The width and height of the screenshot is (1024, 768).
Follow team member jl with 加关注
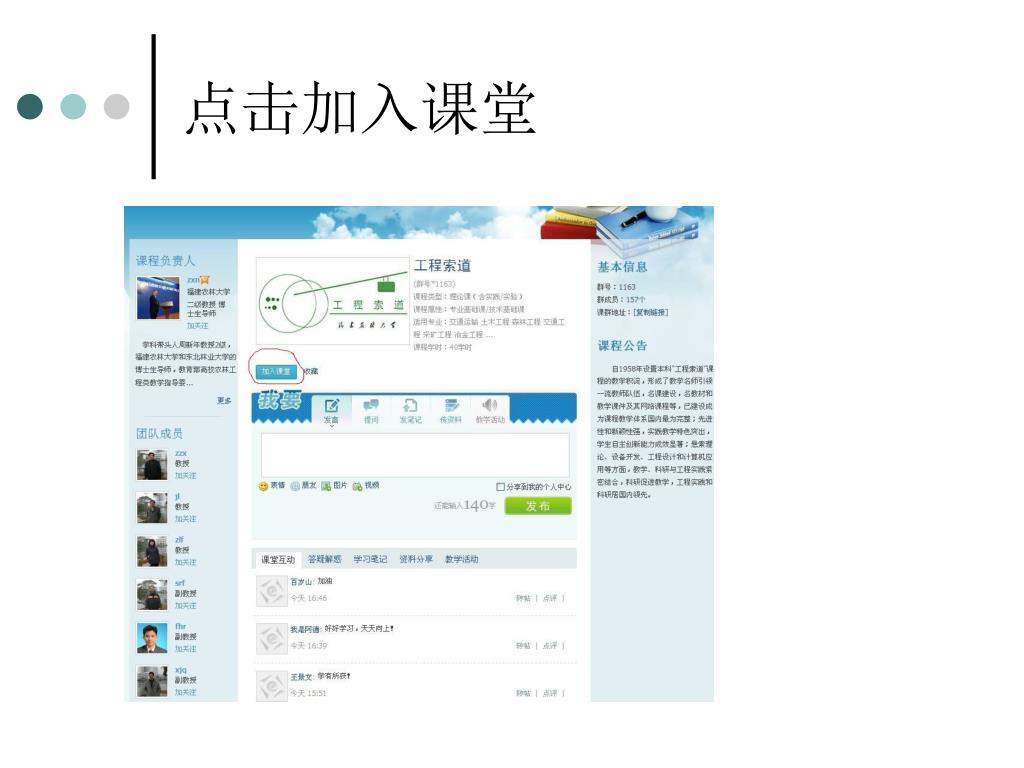coord(185,519)
